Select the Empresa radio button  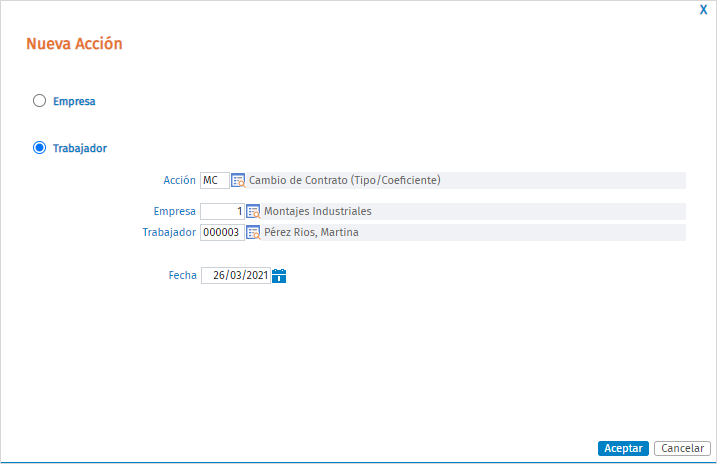coord(39,101)
